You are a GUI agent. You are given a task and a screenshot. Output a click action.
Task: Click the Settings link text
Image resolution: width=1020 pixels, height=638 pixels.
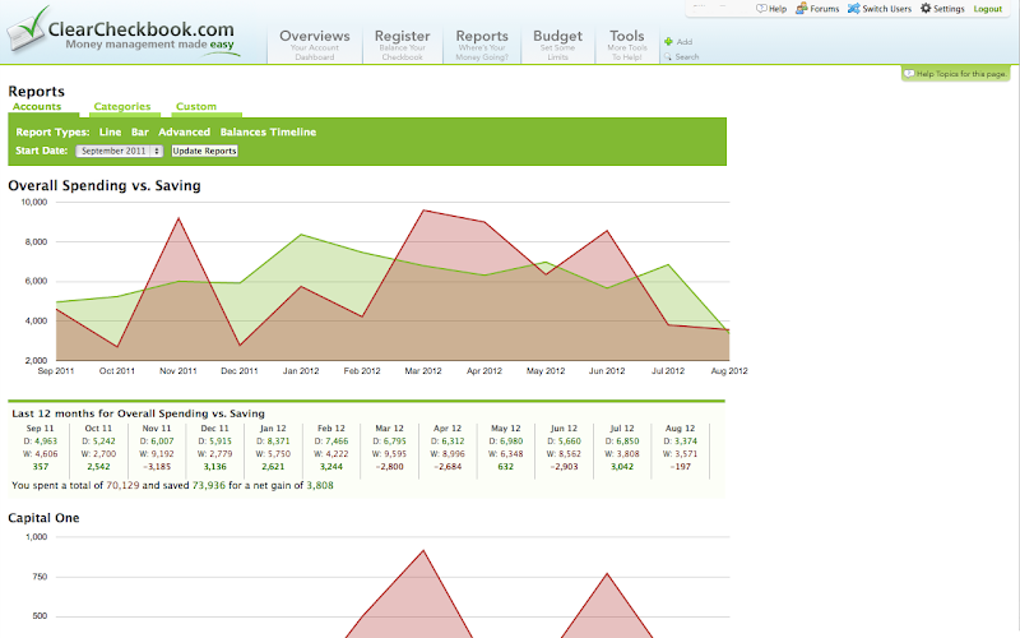pos(948,9)
